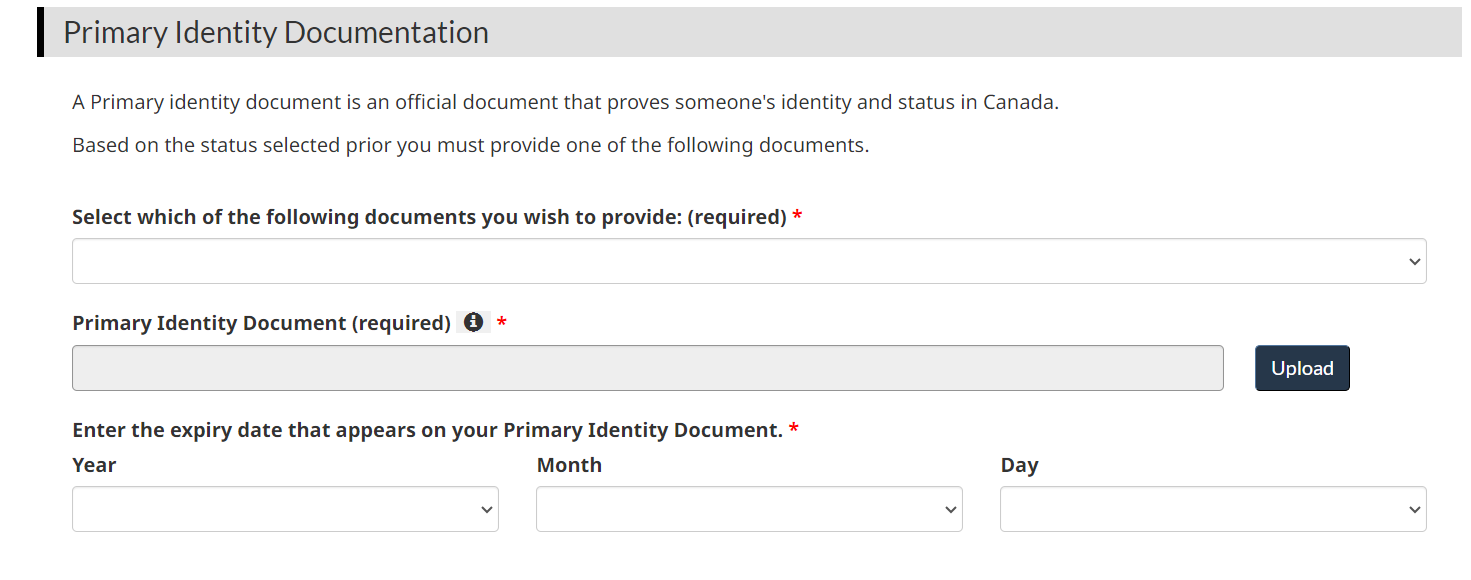The width and height of the screenshot is (1471, 580).
Task: Open the document selection dropdown
Action: (x=749, y=261)
